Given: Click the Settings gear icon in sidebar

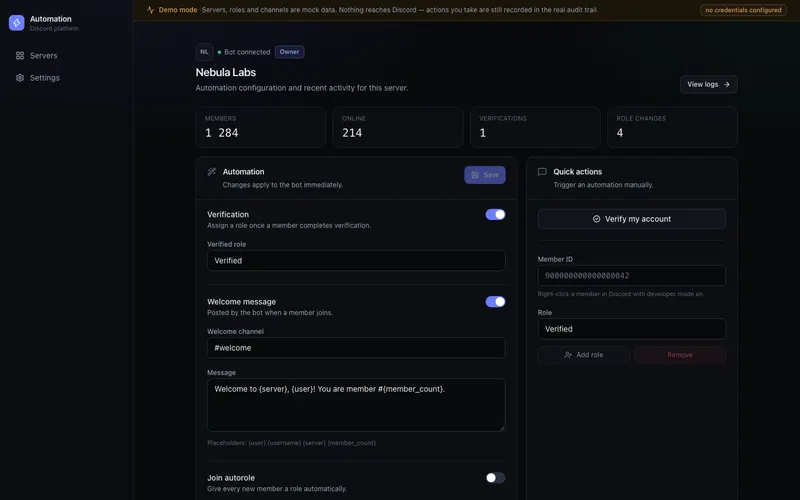Looking at the screenshot, I should tap(20, 78).
